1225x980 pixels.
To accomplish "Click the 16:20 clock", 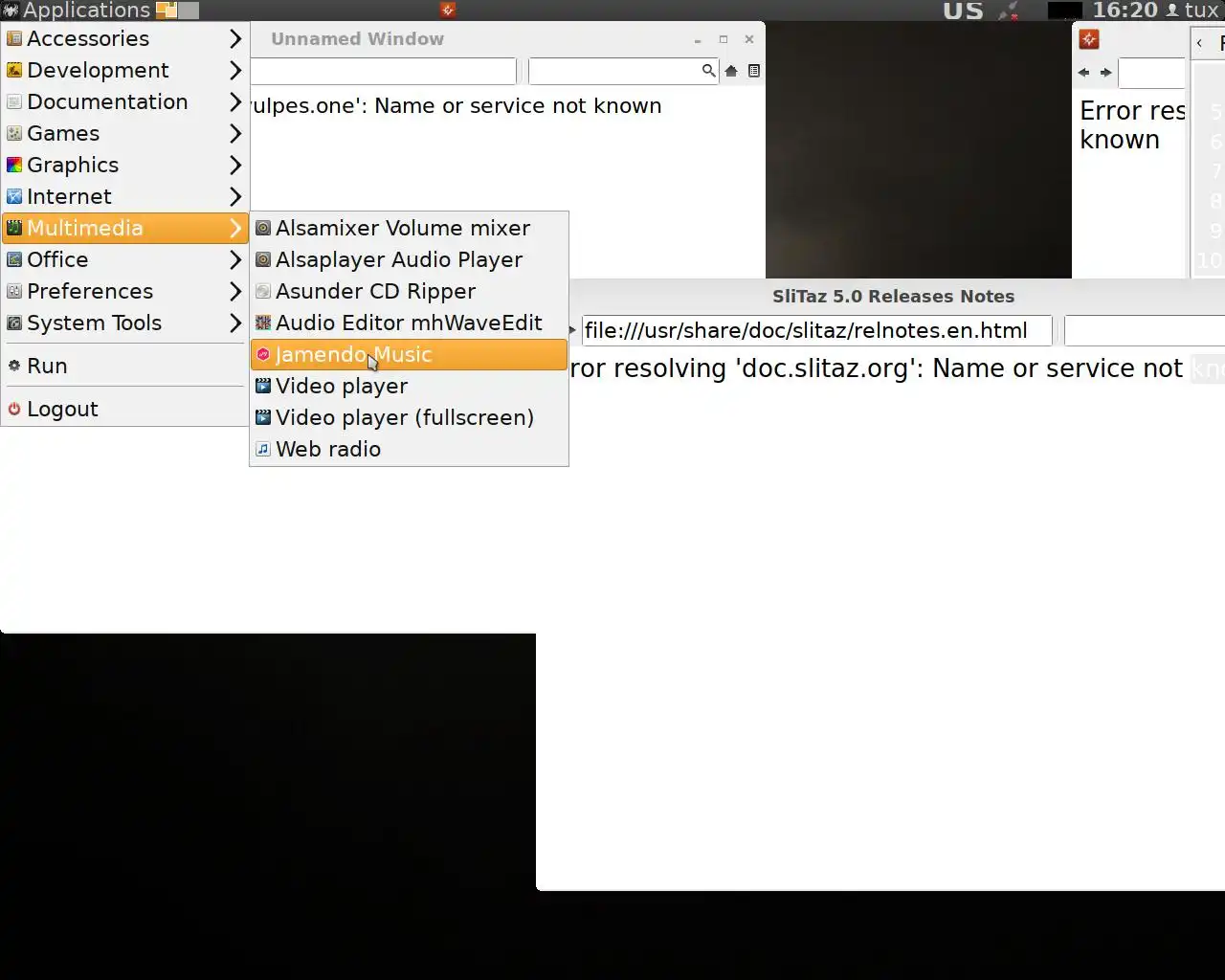I will (1125, 11).
